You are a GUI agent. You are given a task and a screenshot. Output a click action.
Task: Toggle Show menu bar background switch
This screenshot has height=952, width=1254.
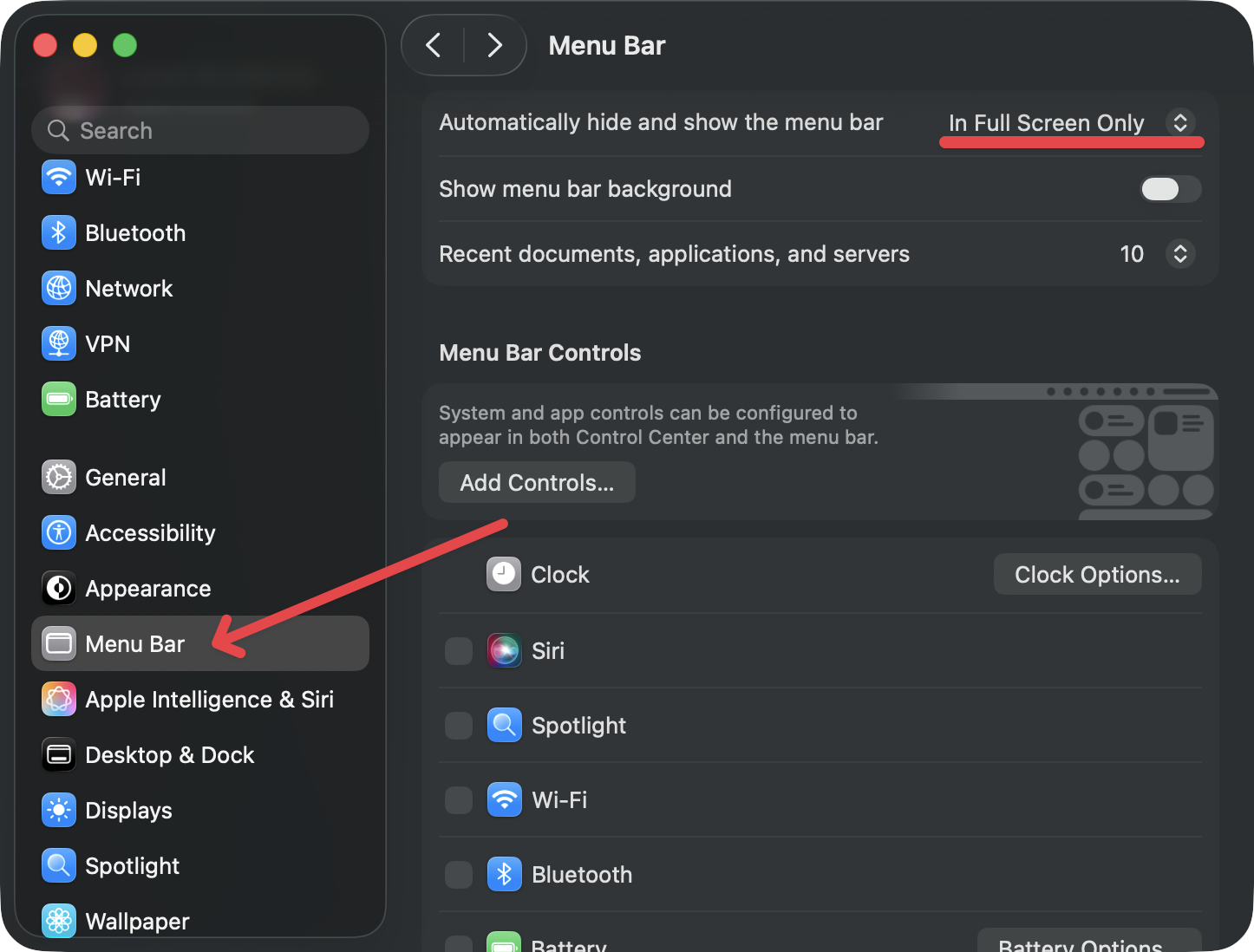(1170, 189)
